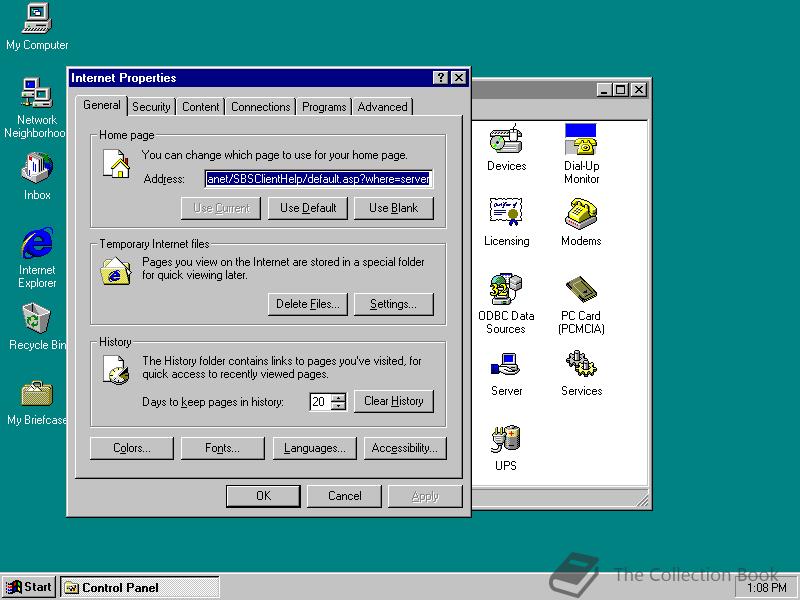
Task: Click the home page Address field
Action: (318, 179)
